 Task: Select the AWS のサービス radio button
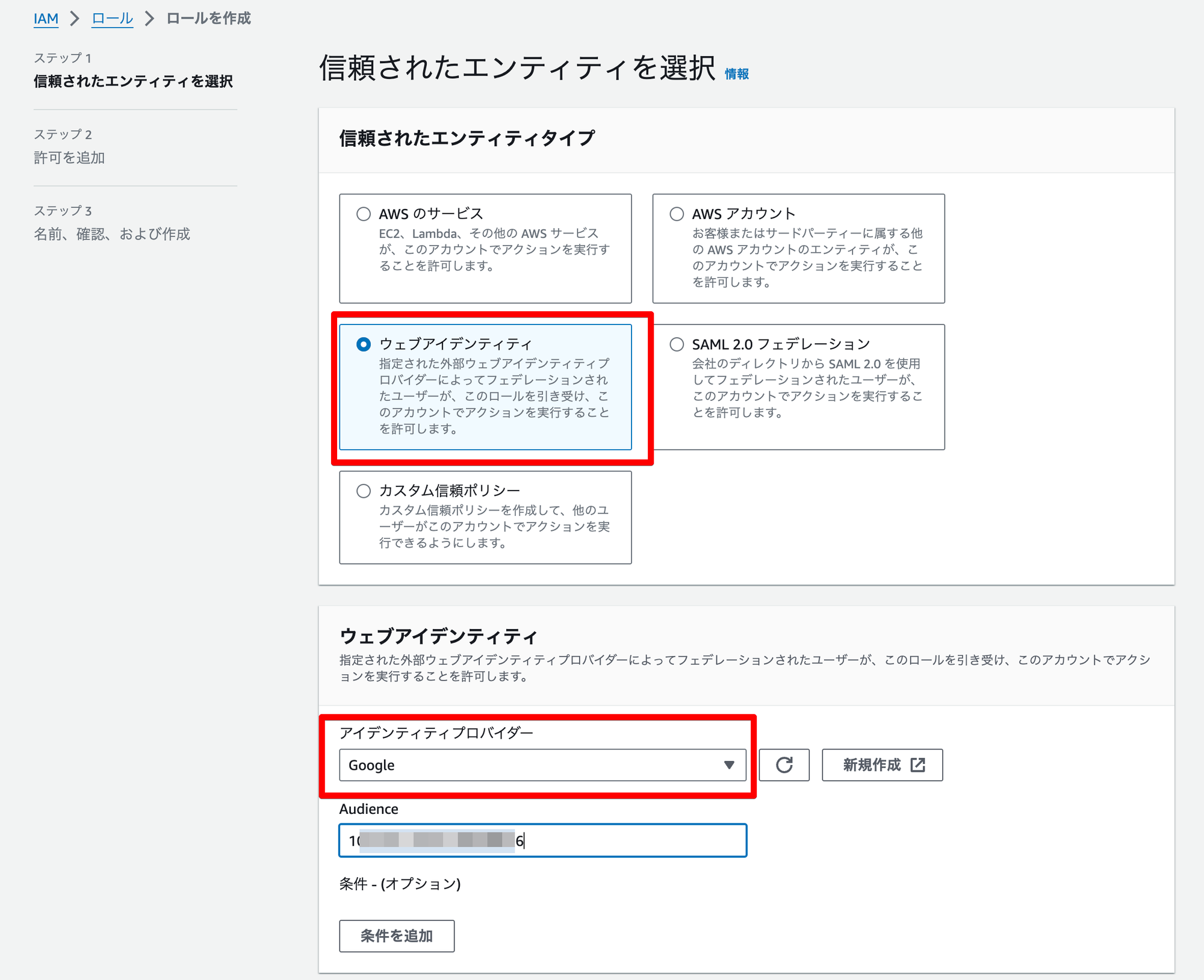coord(364,214)
